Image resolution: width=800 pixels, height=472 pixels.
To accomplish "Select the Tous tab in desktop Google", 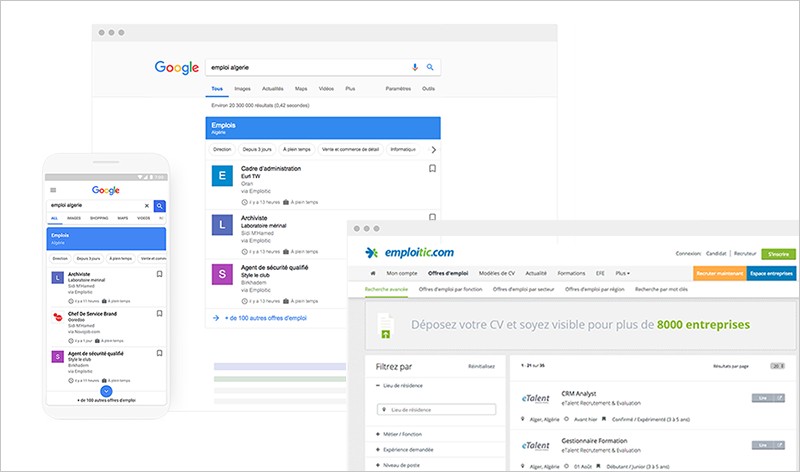I will coord(217,89).
